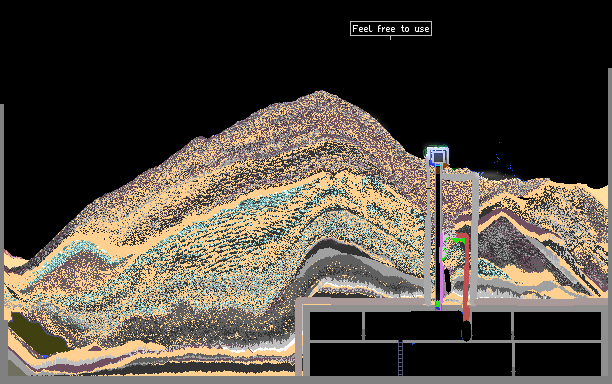This screenshot has height=384, width=612.
Task: Click the top-left empty bunker room
Action: click(x=336, y=325)
